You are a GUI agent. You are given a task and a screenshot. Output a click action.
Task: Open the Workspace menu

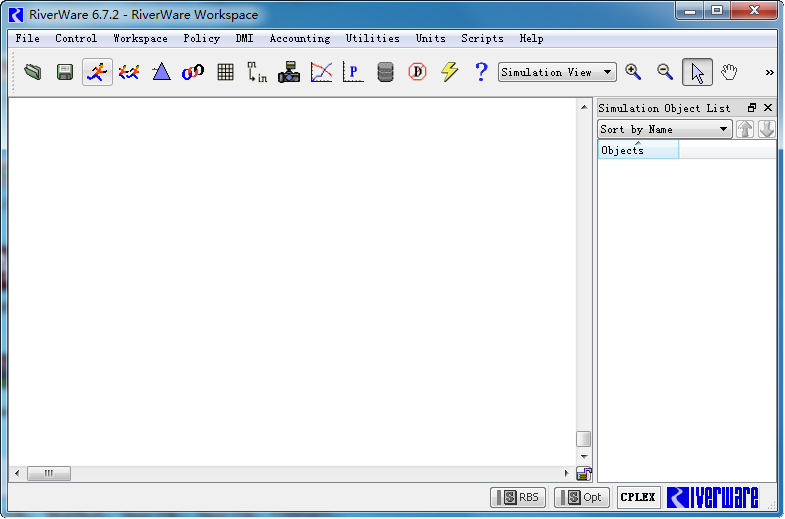[140, 39]
